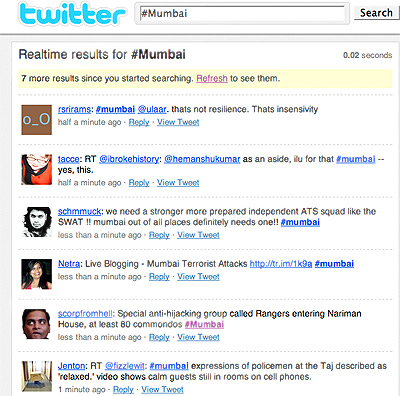View Tweet for Jenton's post
The image size is (400, 396).
click(x=162, y=389)
